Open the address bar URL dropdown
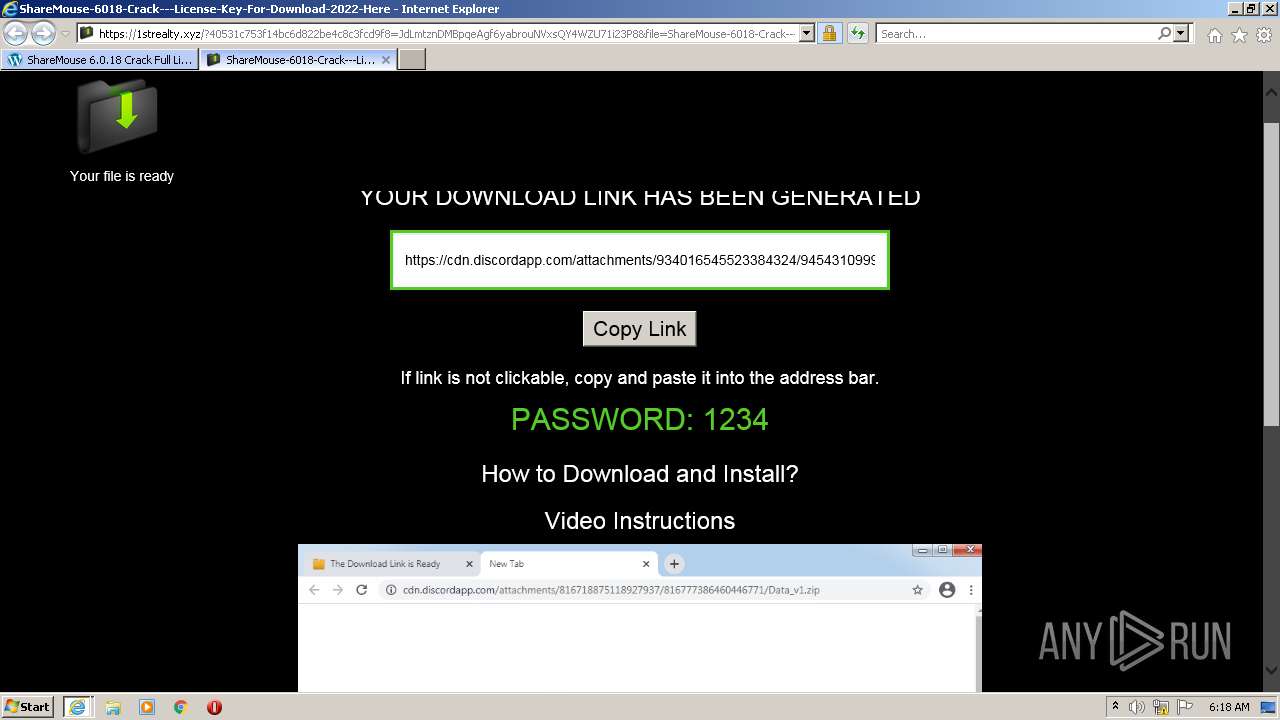Screen dimensions: 1280x720 pyautogui.click(x=807, y=33)
